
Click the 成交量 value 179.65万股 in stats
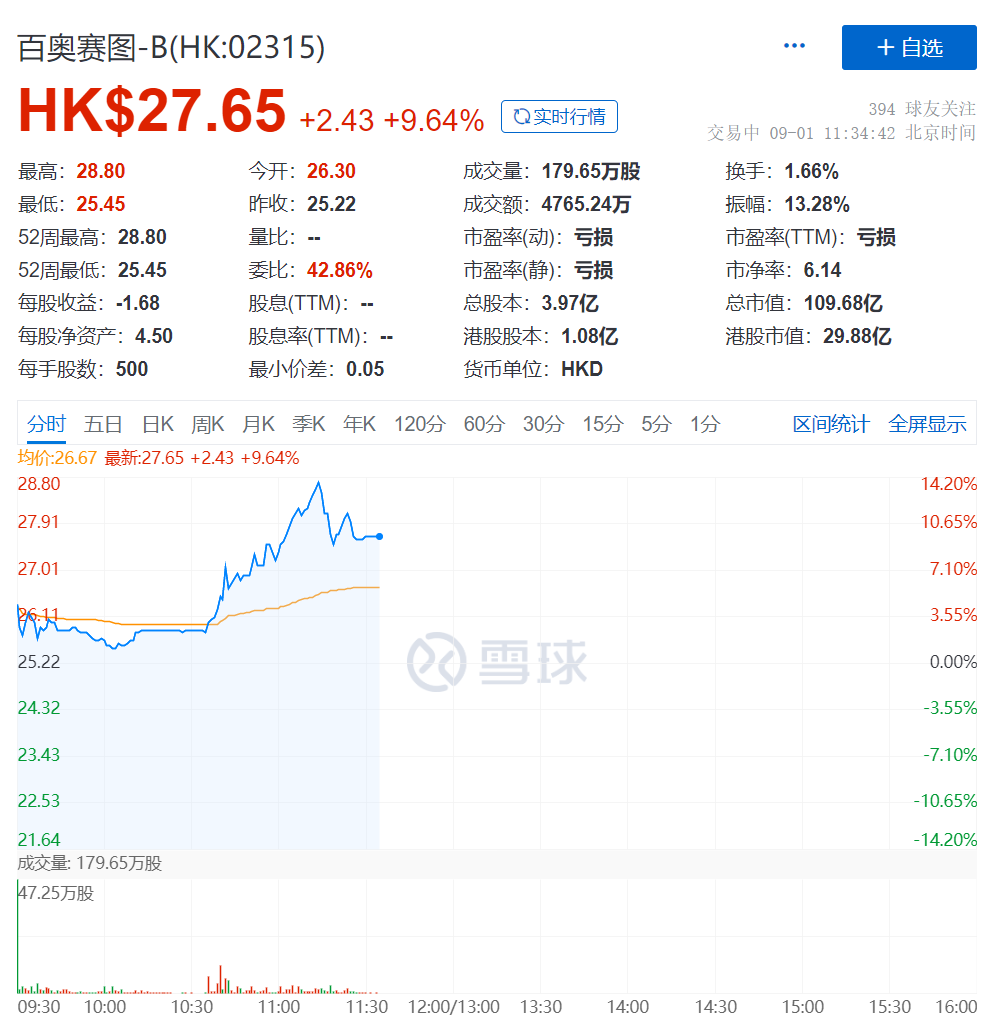click(x=591, y=171)
